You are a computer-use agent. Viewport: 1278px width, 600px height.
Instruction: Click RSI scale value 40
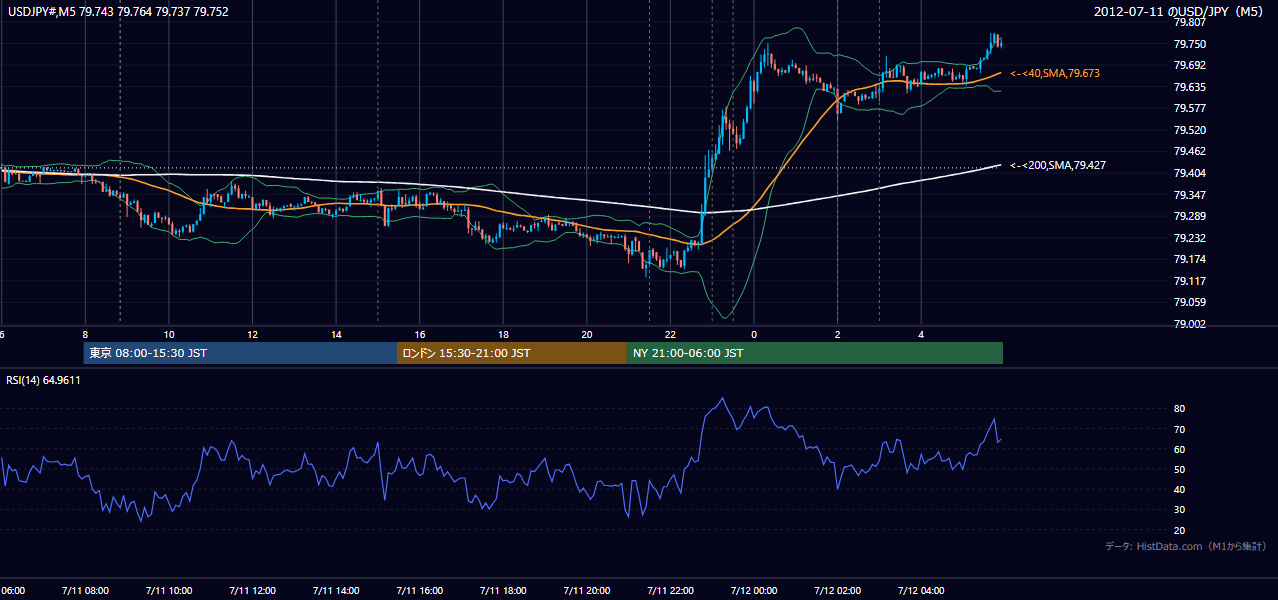[1179, 489]
